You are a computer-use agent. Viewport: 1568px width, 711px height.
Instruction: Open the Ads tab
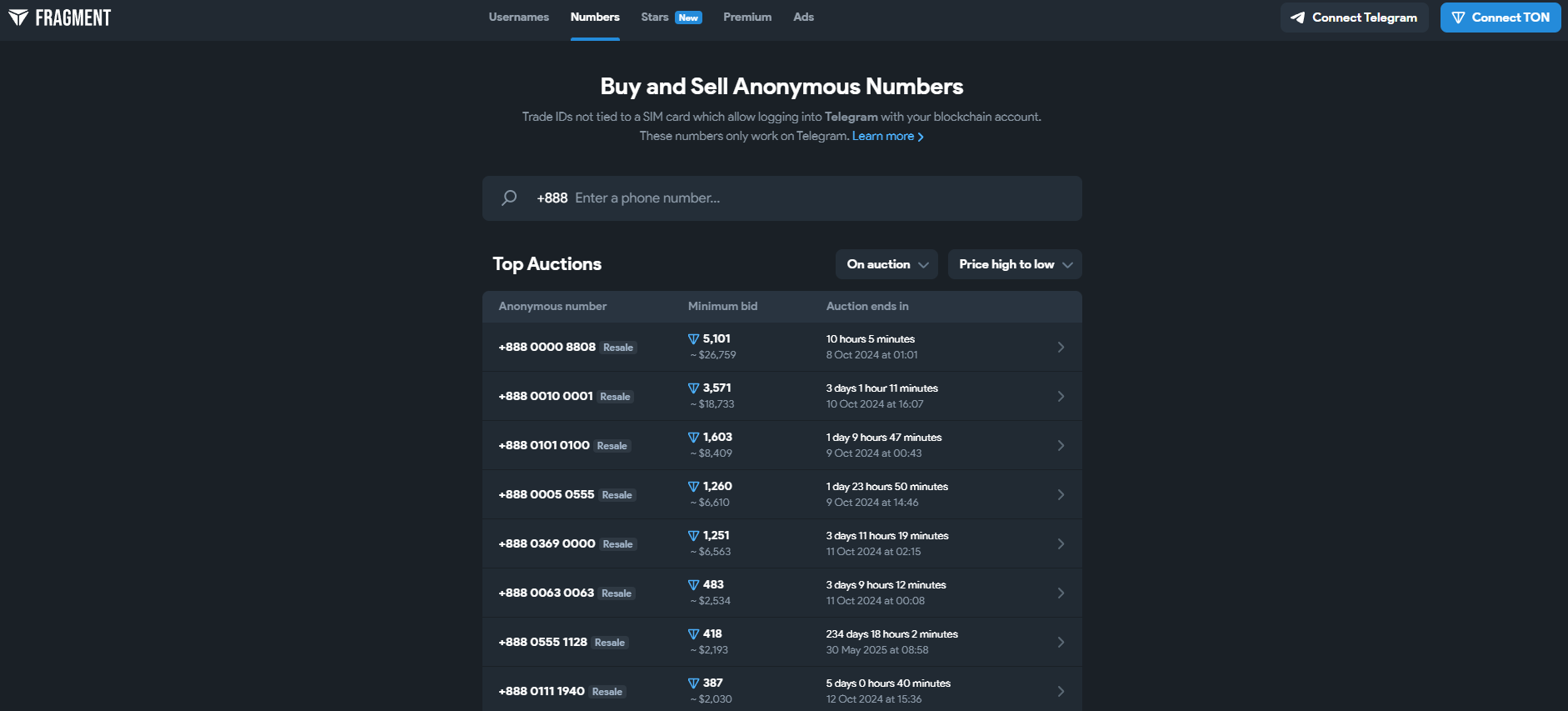click(x=803, y=18)
